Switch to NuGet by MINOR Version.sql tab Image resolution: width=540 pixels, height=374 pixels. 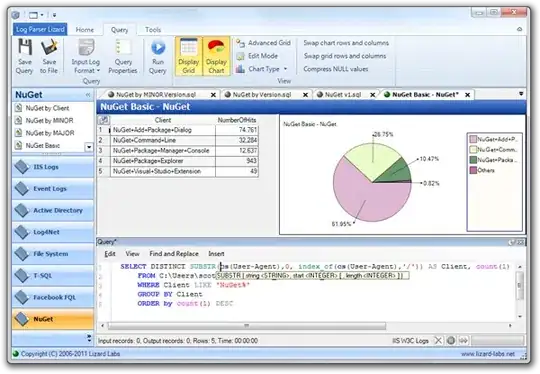(156, 94)
